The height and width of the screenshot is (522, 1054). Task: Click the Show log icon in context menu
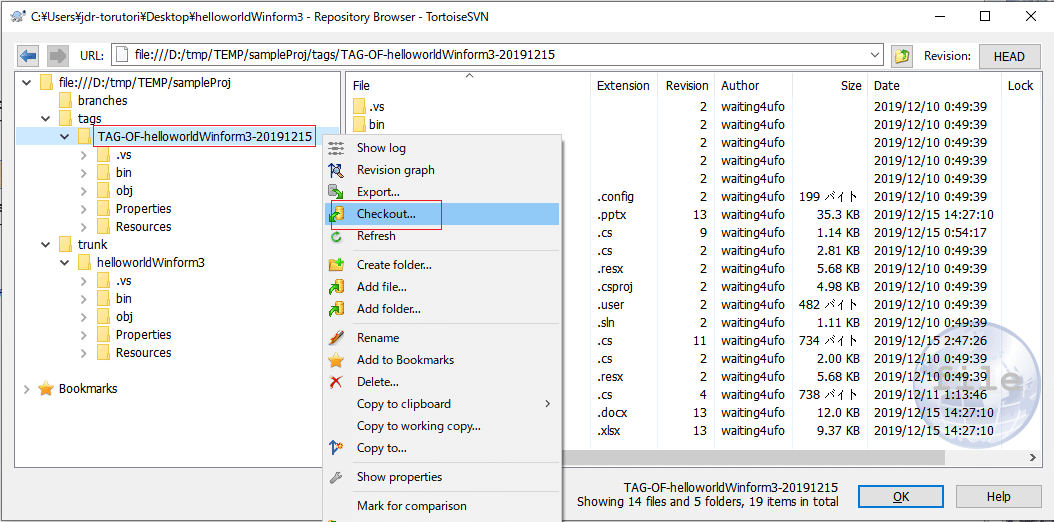point(336,148)
